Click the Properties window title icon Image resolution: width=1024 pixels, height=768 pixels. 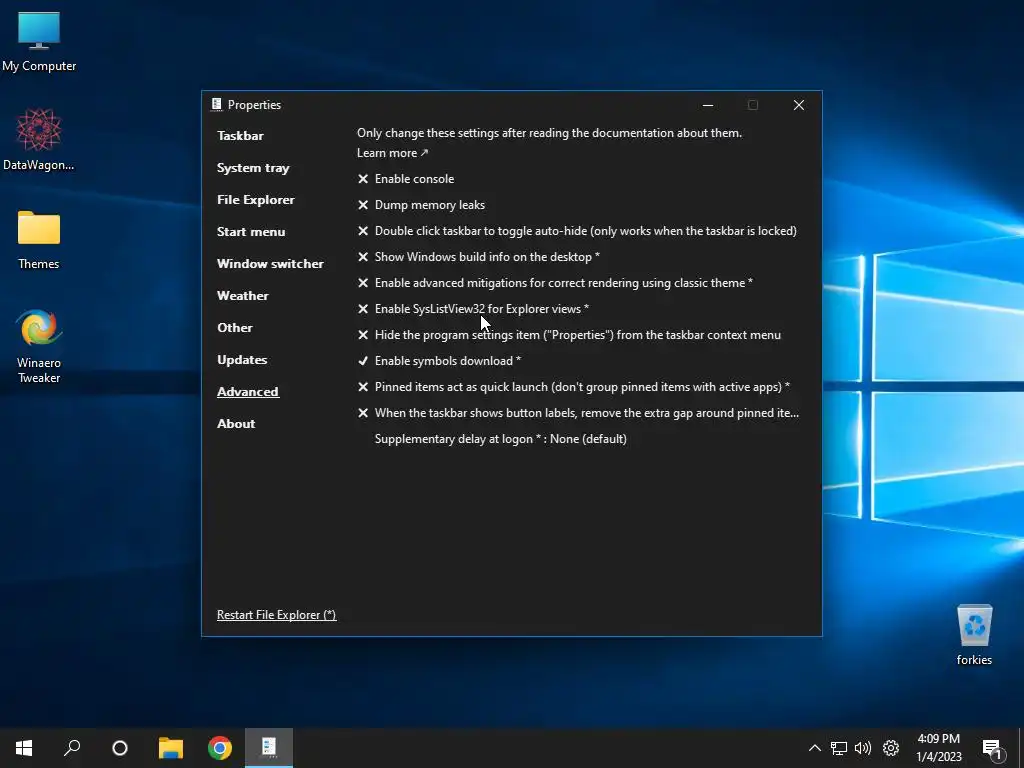[x=216, y=104]
